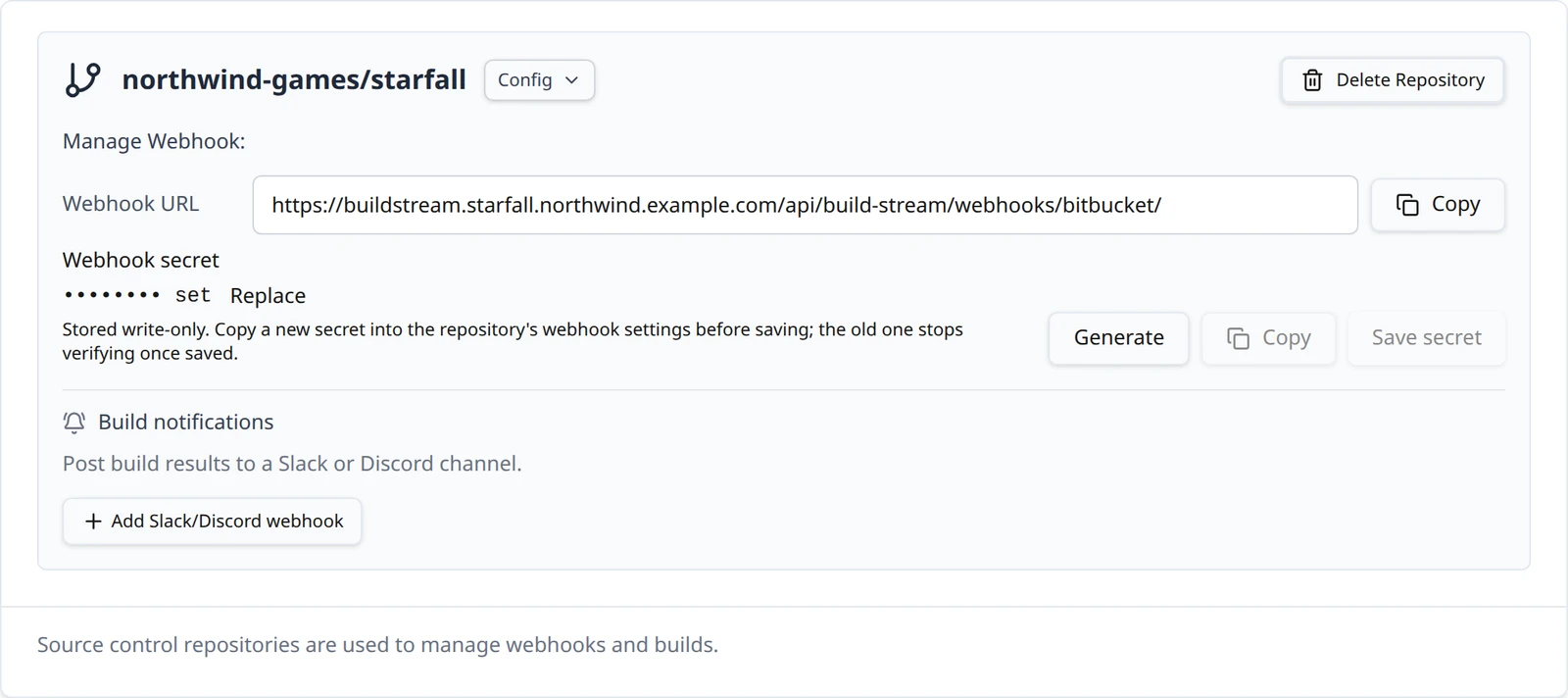Click the Webhook URL label

pyautogui.click(x=130, y=204)
